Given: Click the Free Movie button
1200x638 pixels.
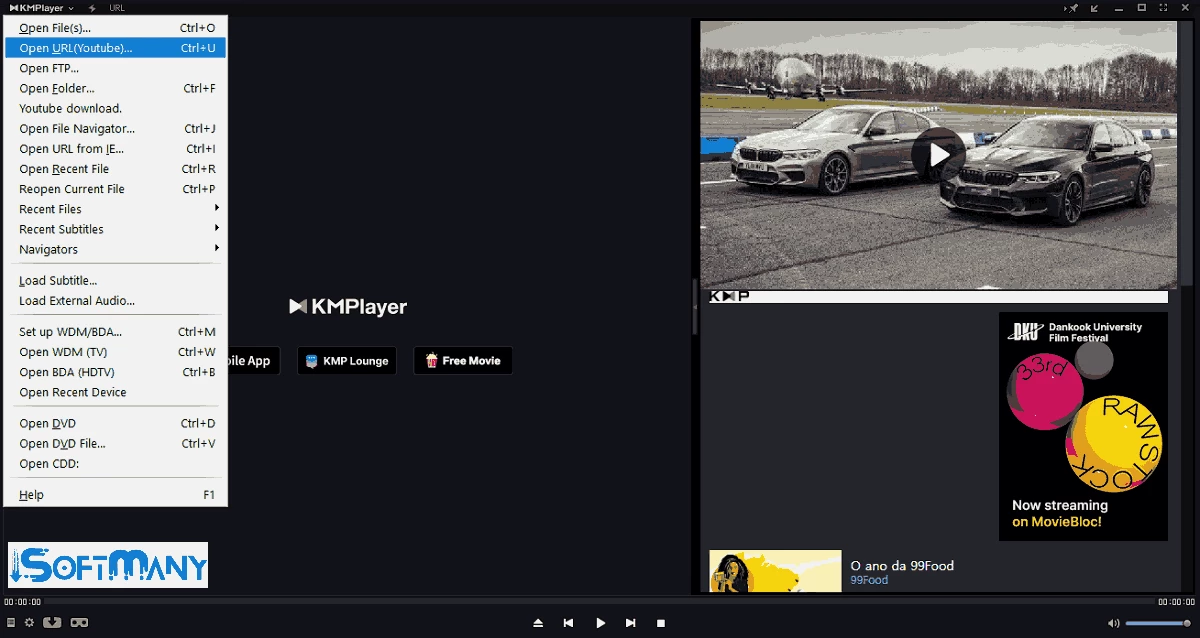Looking at the screenshot, I should [462, 361].
